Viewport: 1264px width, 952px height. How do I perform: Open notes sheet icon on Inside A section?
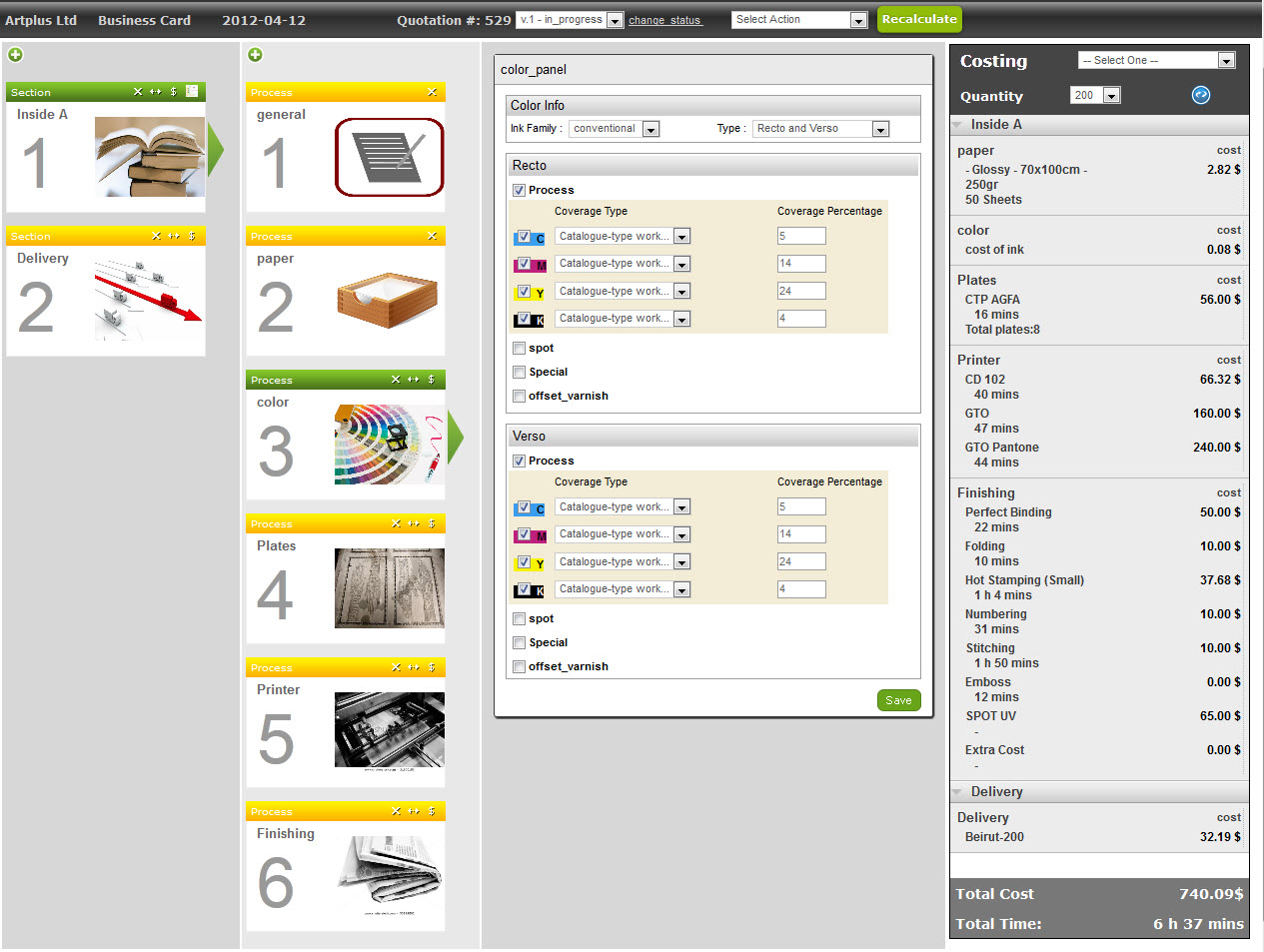tap(191, 91)
